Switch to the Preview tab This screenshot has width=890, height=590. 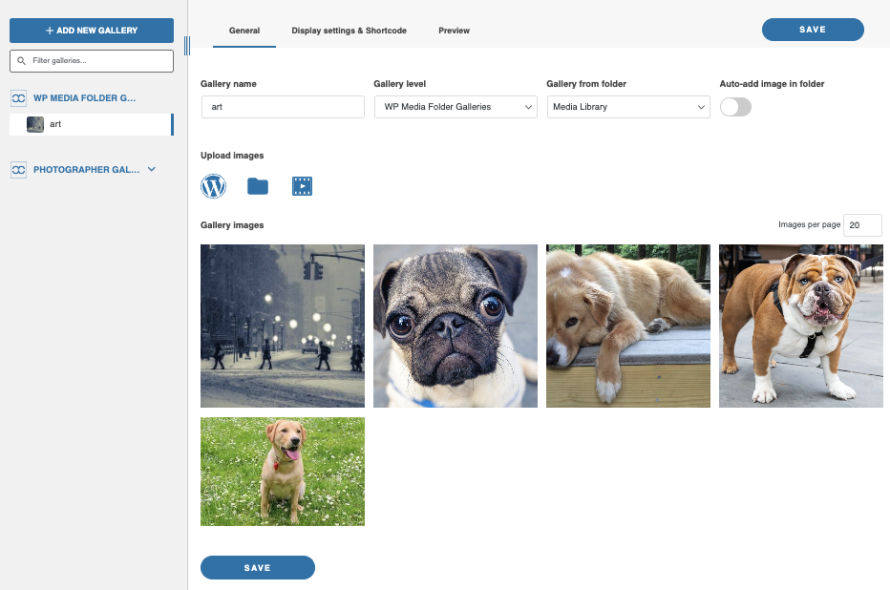454,31
